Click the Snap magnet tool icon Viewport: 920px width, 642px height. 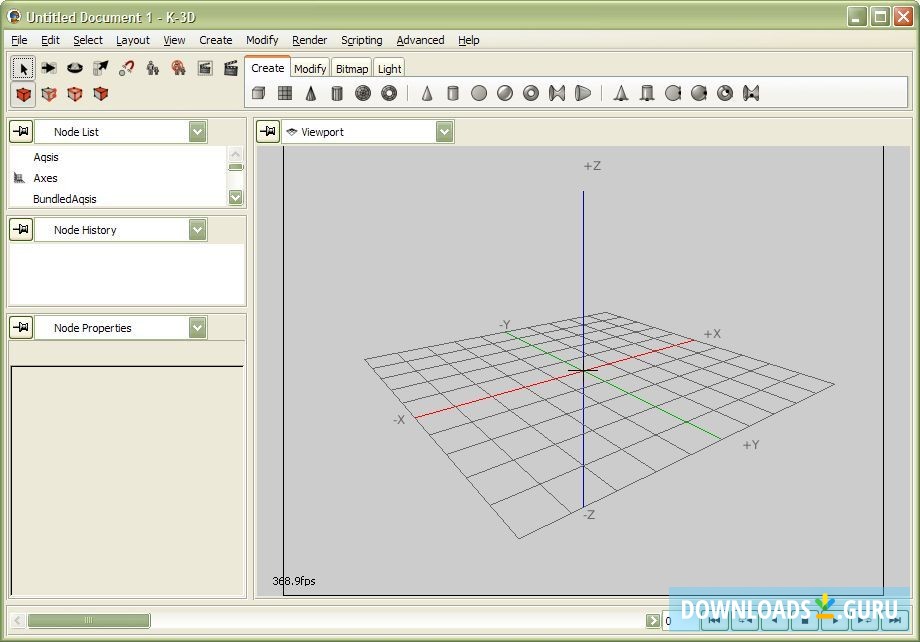point(127,68)
